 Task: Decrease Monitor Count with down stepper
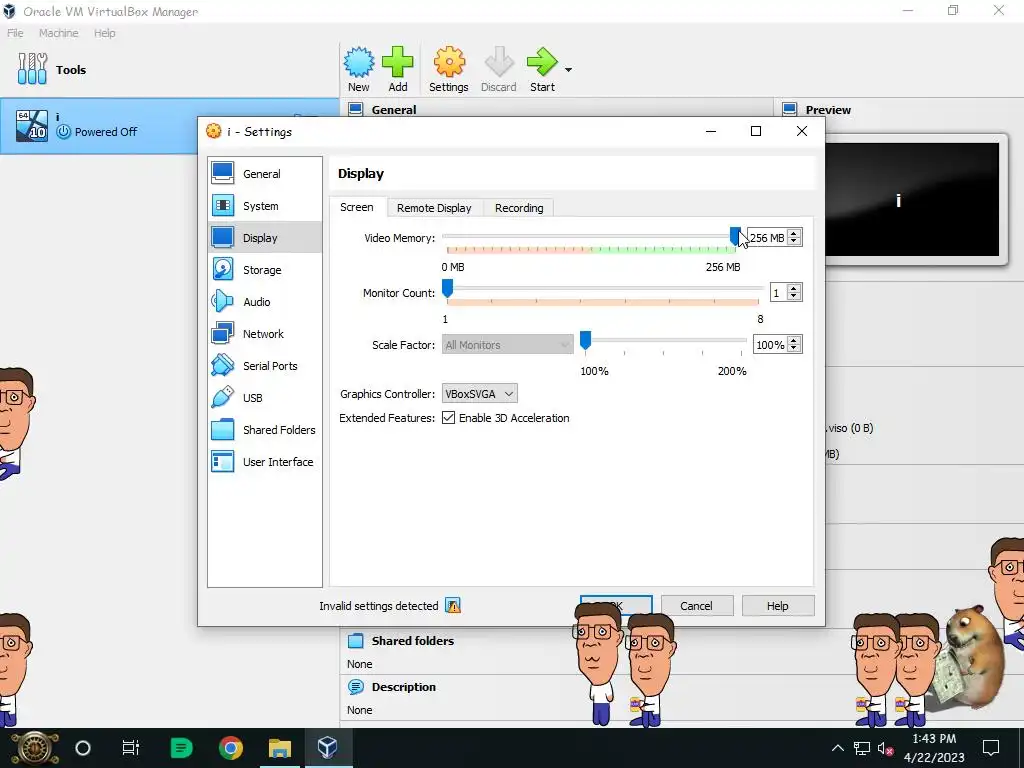(x=794, y=296)
